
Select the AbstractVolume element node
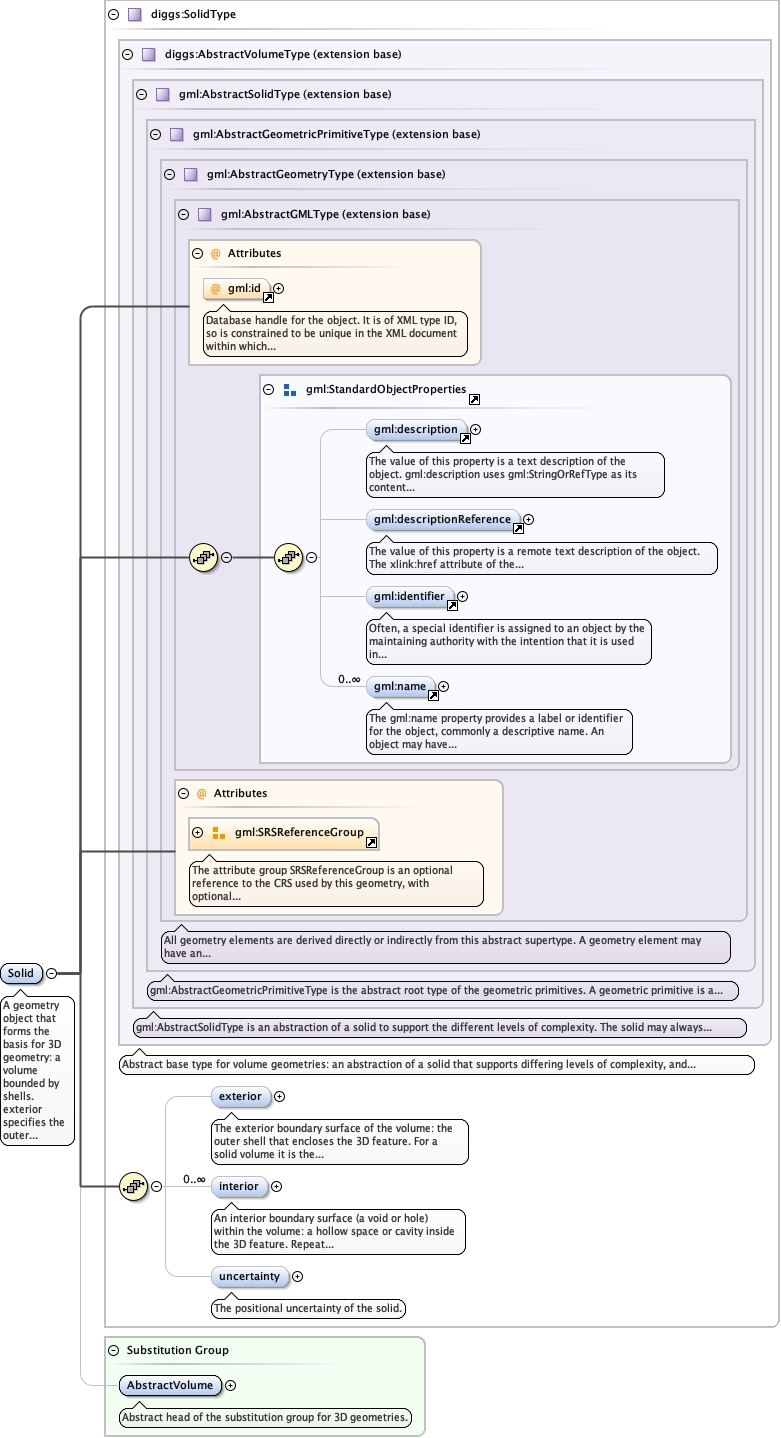point(170,1386)
